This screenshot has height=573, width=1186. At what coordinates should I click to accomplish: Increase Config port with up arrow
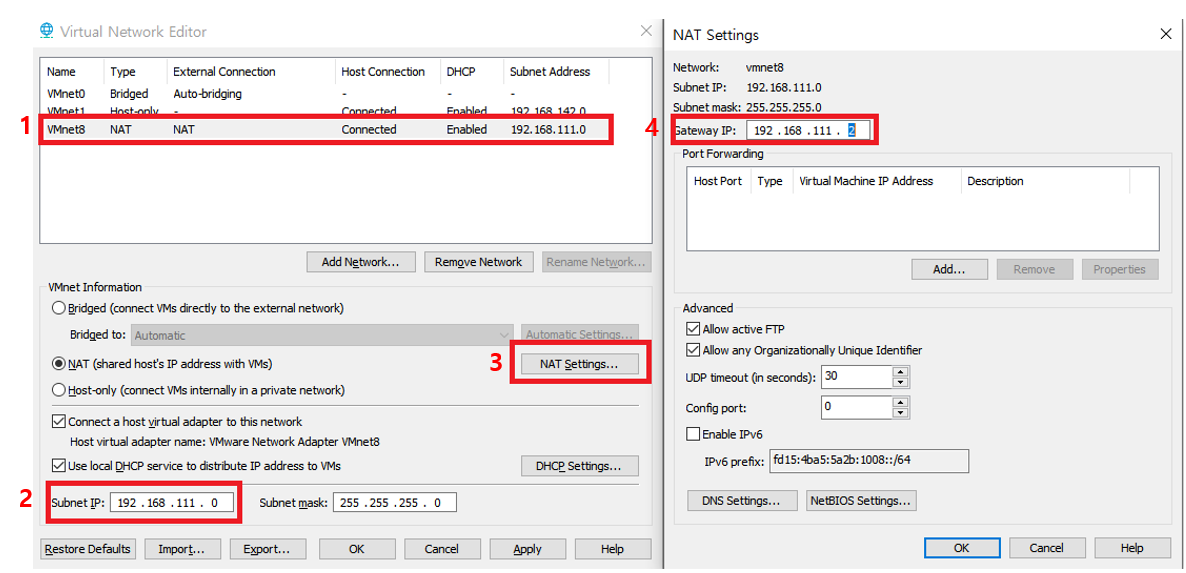tap(900, 403)
